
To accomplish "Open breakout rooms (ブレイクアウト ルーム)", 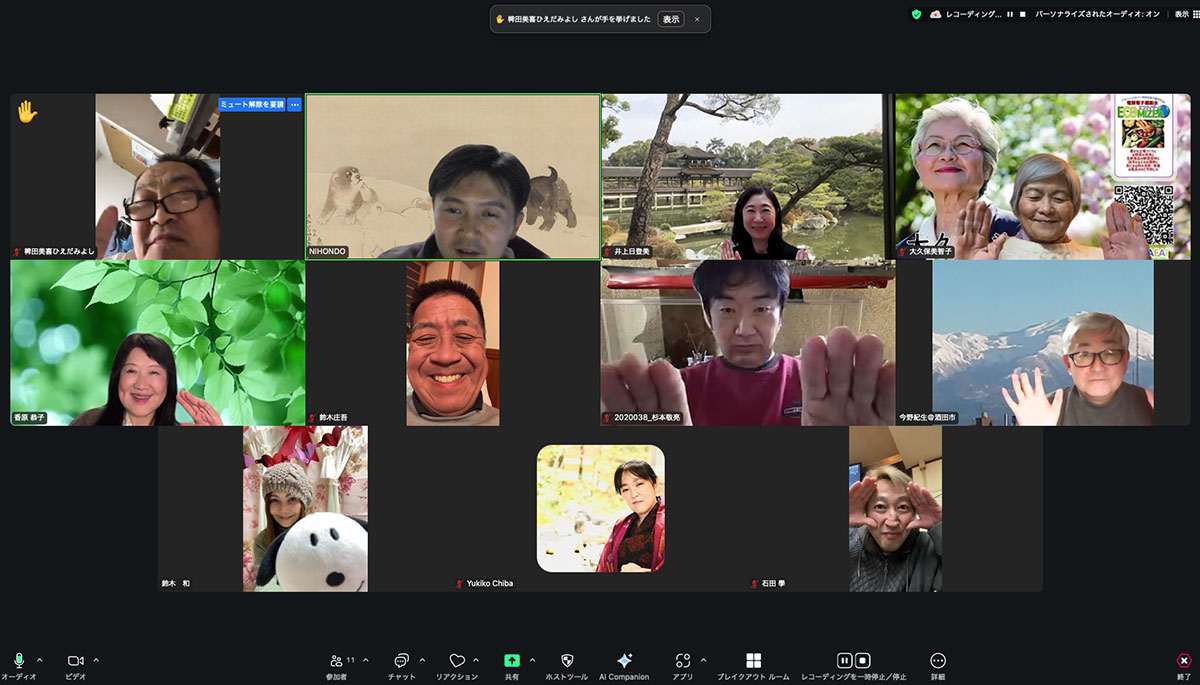I will (753, 661).
